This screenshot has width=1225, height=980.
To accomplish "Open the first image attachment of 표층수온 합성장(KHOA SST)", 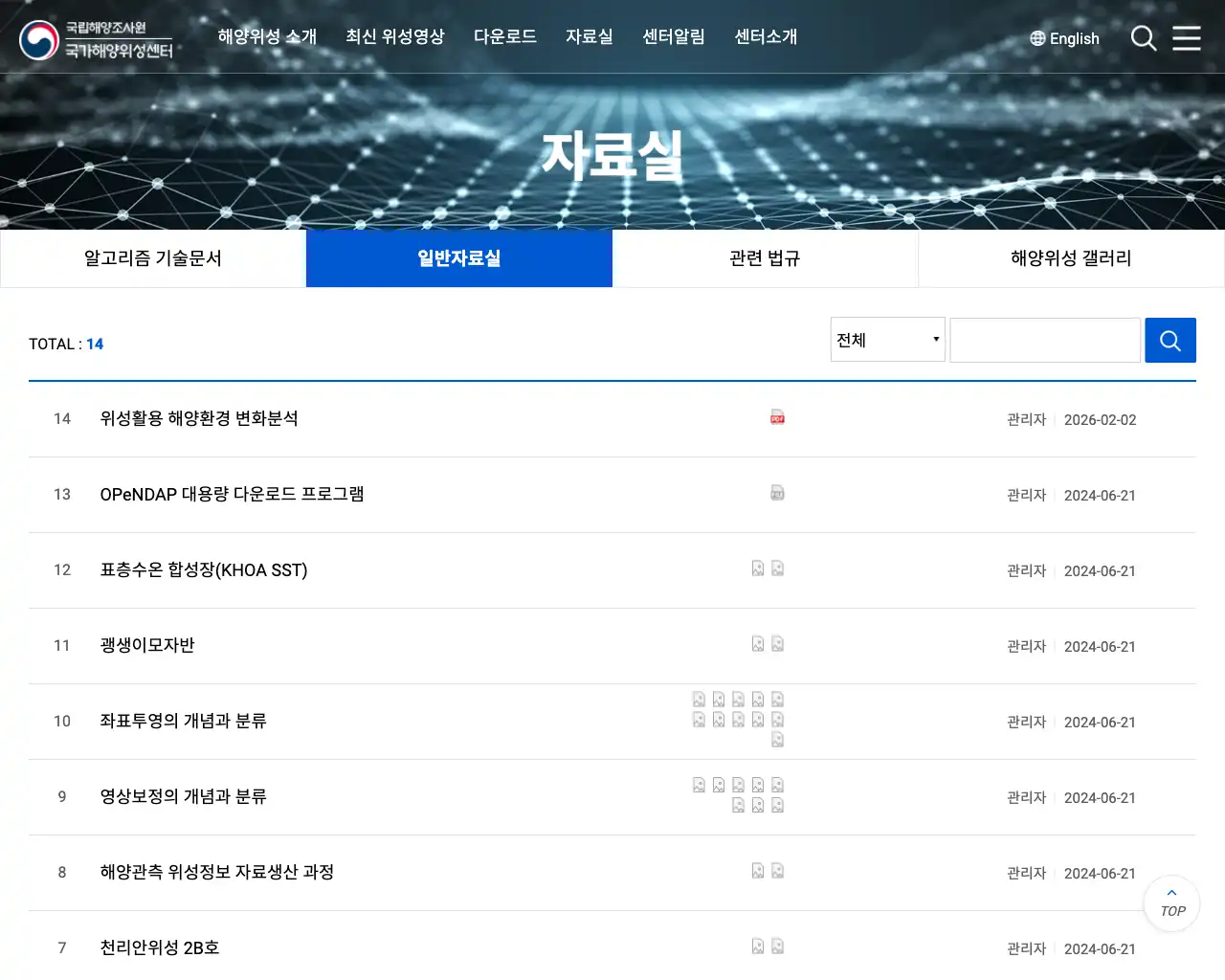I will tap(755, 568).
